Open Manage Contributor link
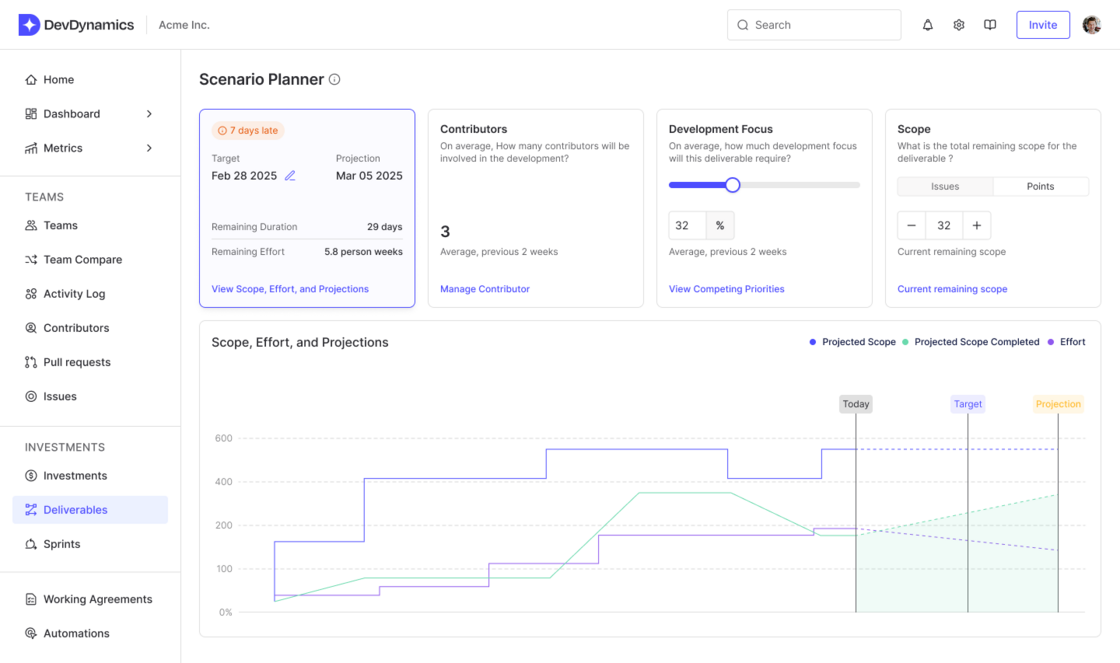This screenshot has height=663, width=1120. (x=485, y=289)
